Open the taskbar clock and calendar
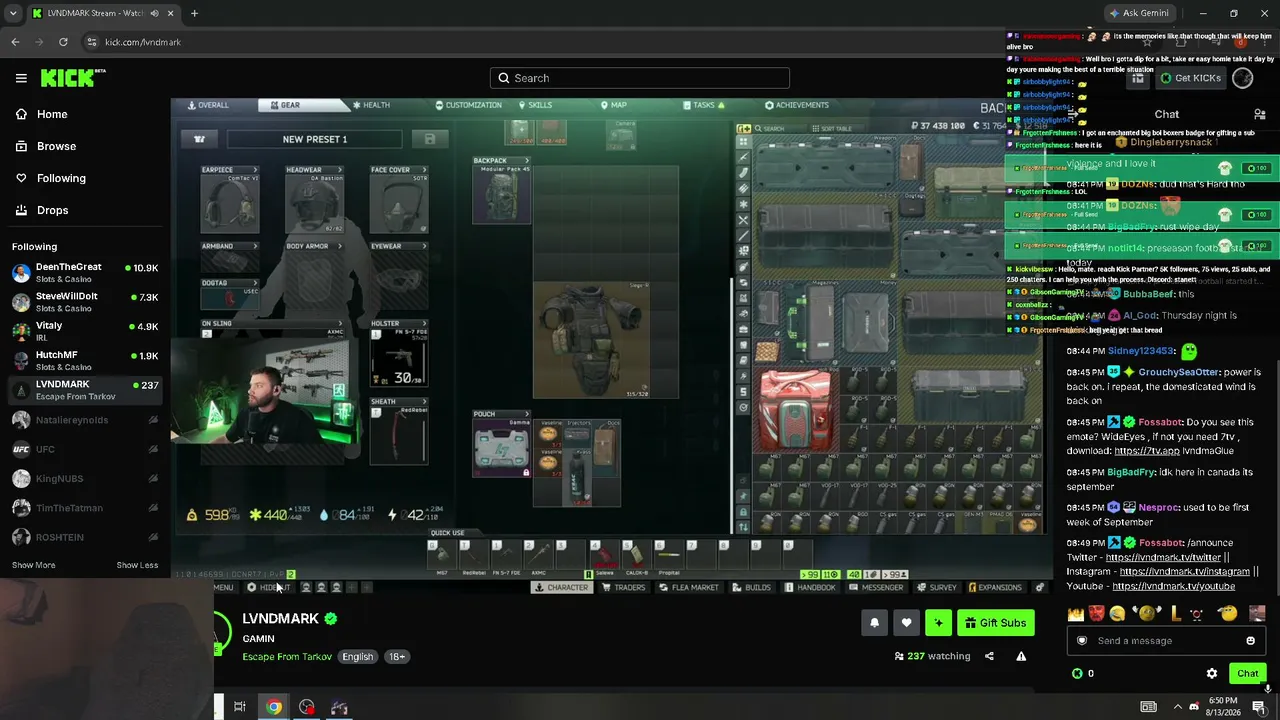 pos(1223,707)
